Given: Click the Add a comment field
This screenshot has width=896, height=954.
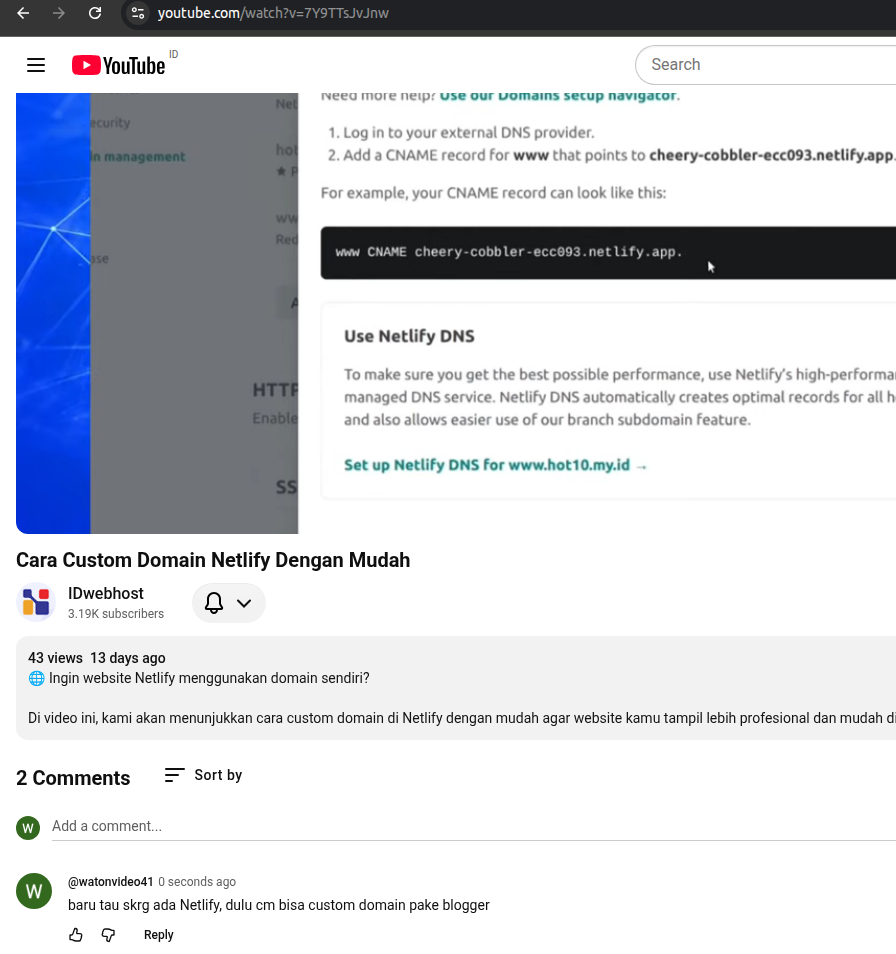Looking at the screenshot, I should click(x=474, y=826).
